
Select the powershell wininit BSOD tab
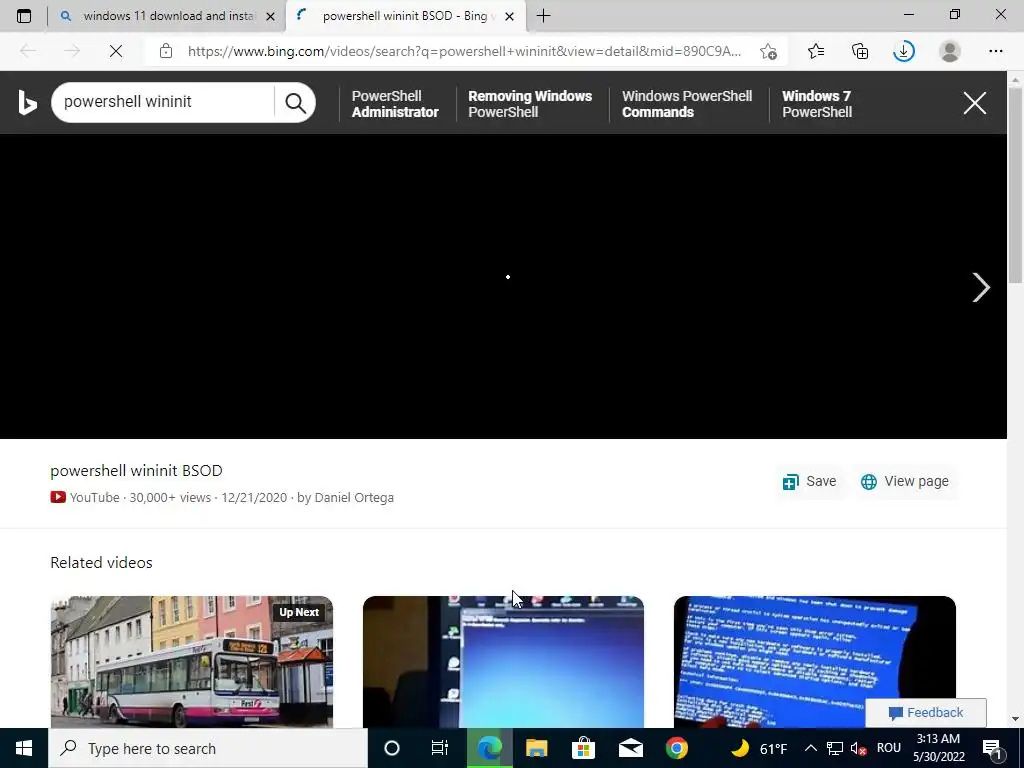click(x=405, y=16)
